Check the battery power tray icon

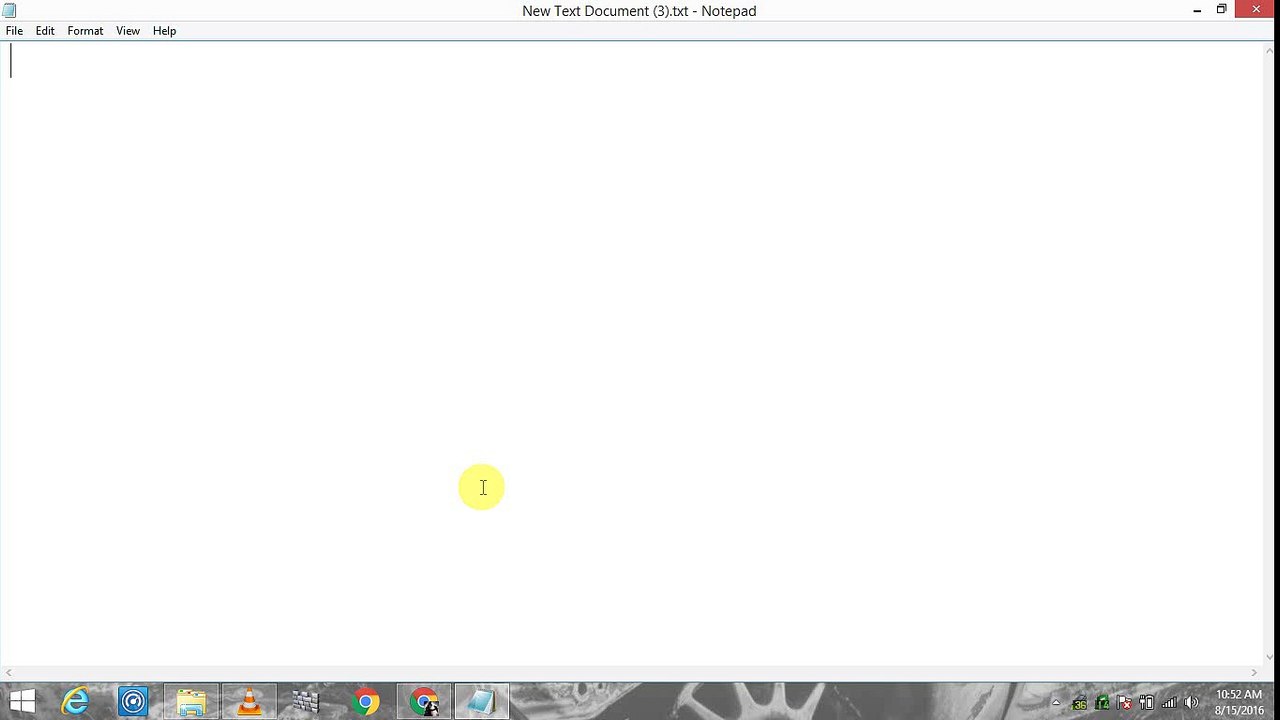[1146, 703]
